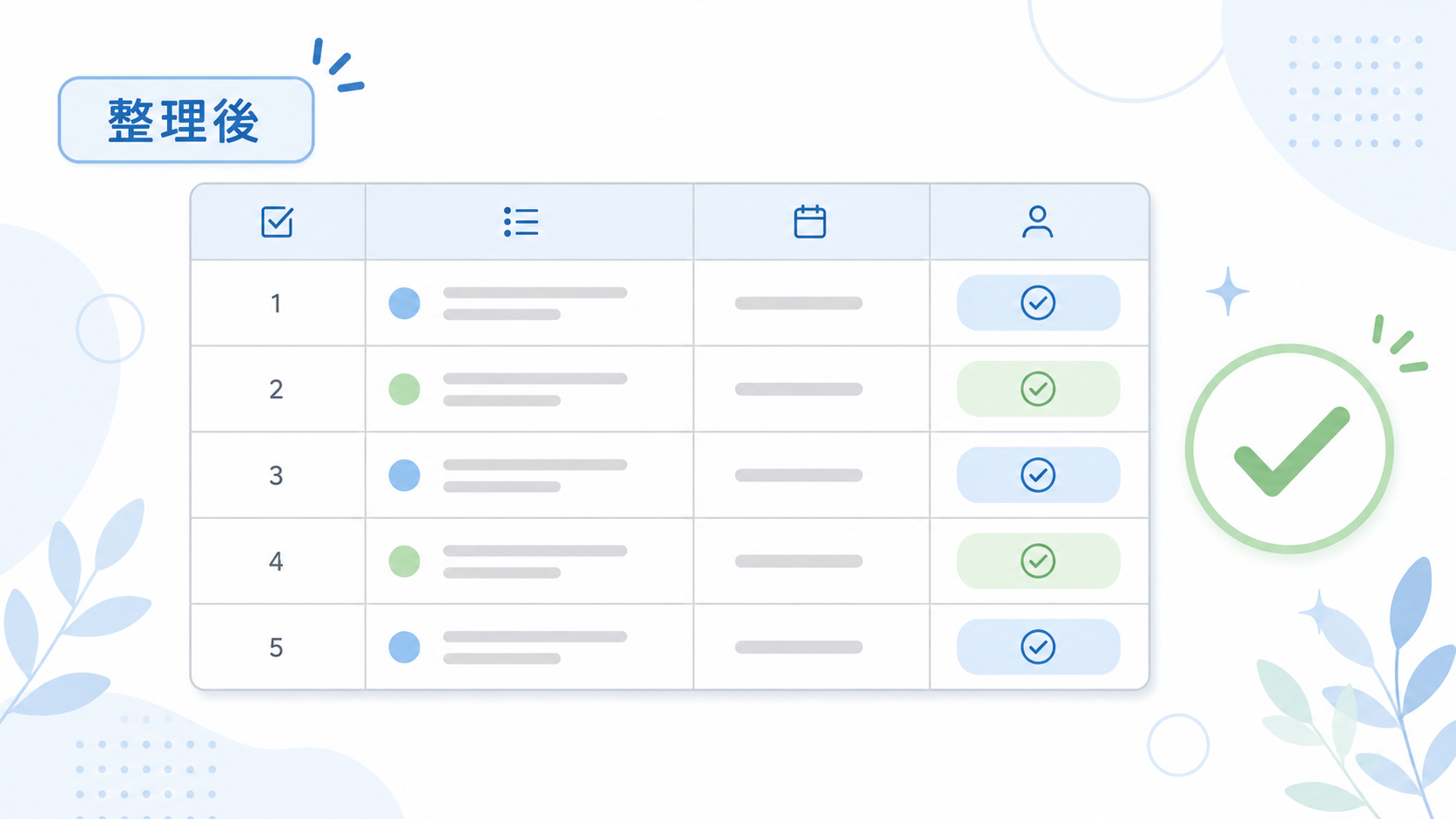The image size is (1456, 819).
Task: Toggle the green check badge in row 4
Action: pos(1038,561)
